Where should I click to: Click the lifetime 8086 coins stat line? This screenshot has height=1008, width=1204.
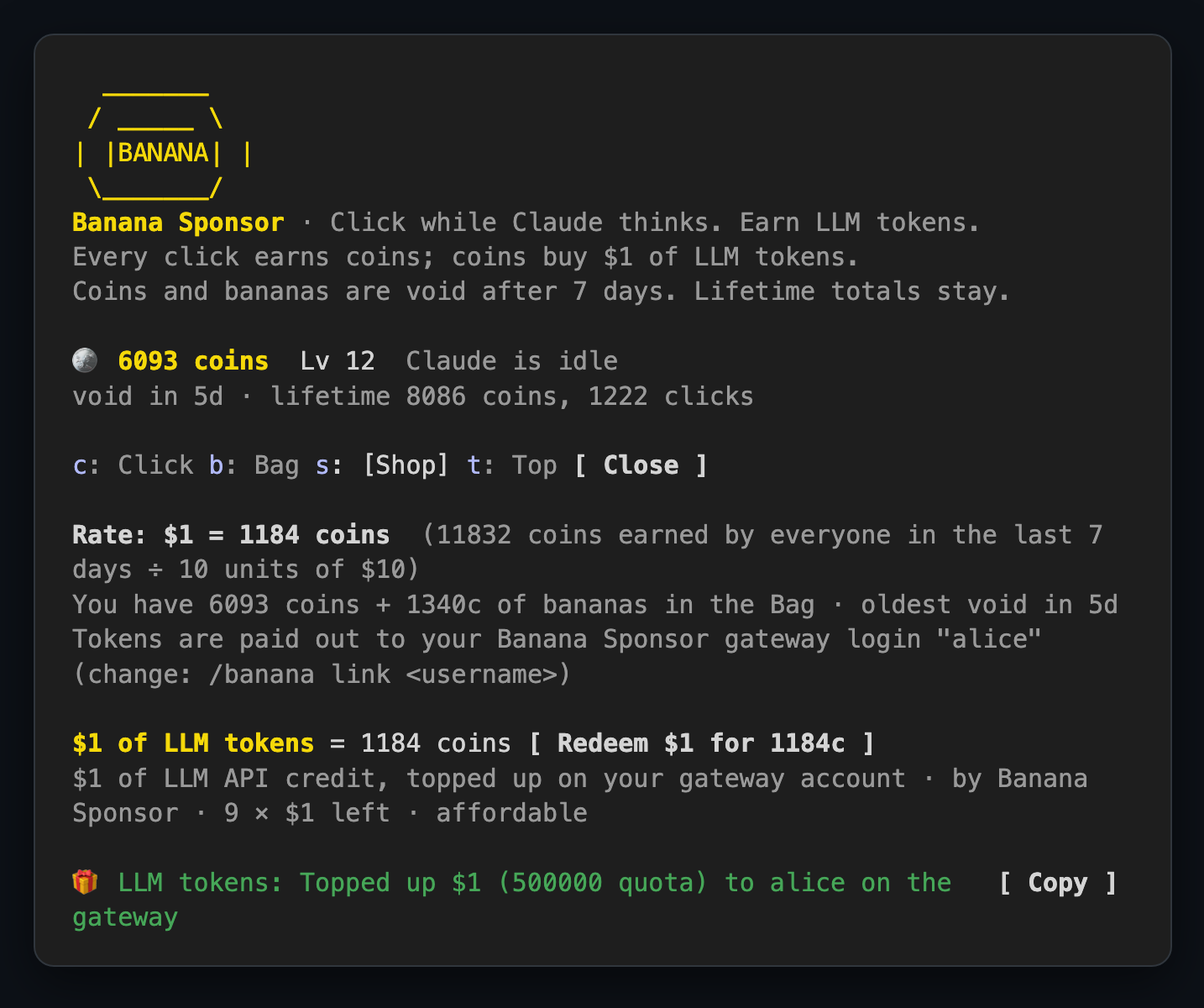coord(512,396)
